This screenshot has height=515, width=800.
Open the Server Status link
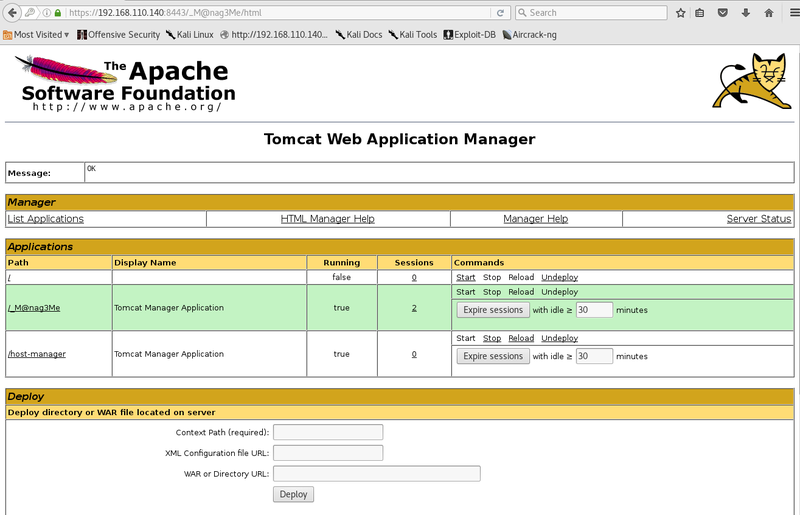click(758, 219)
